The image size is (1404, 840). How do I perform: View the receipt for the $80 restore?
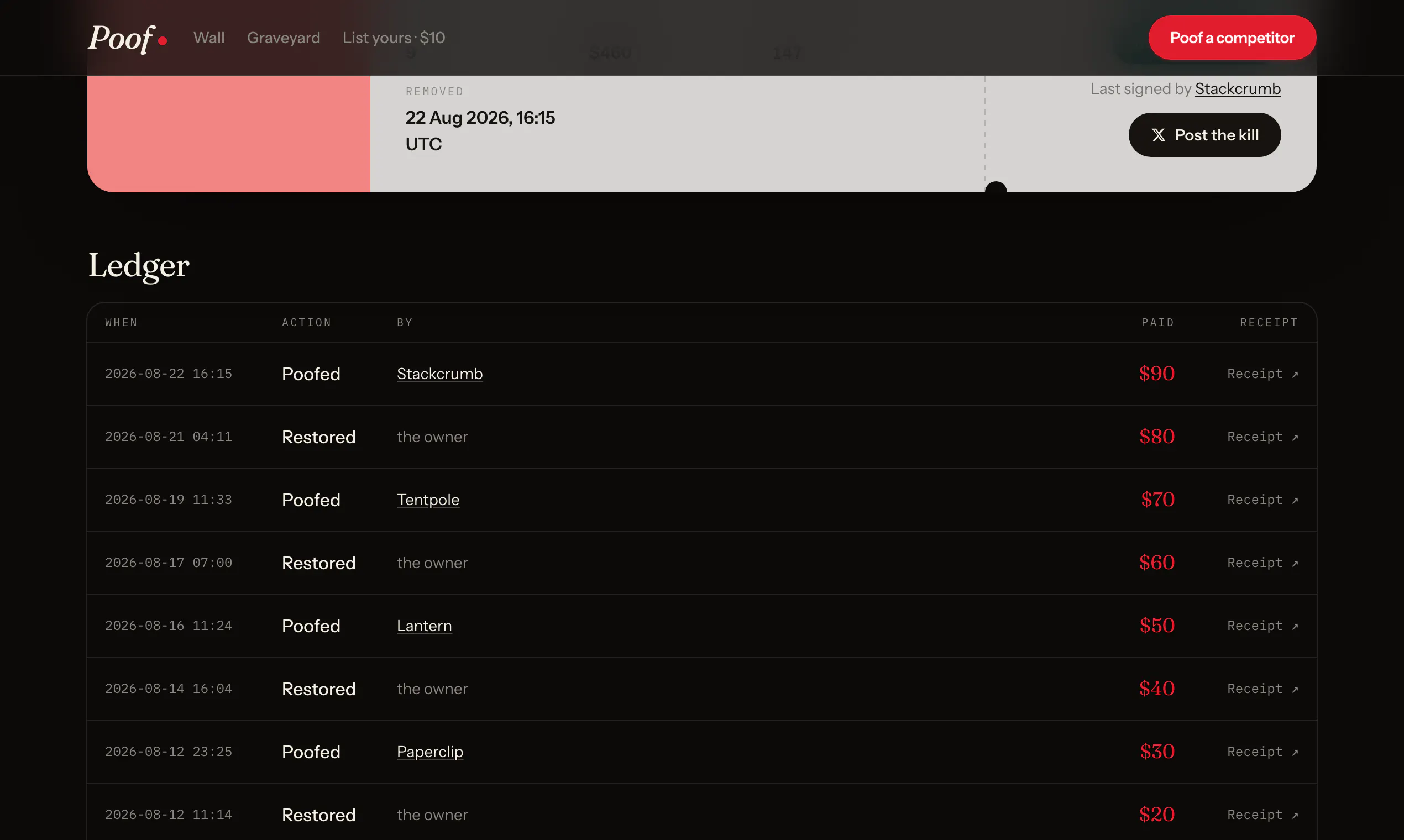(1262, 437)
